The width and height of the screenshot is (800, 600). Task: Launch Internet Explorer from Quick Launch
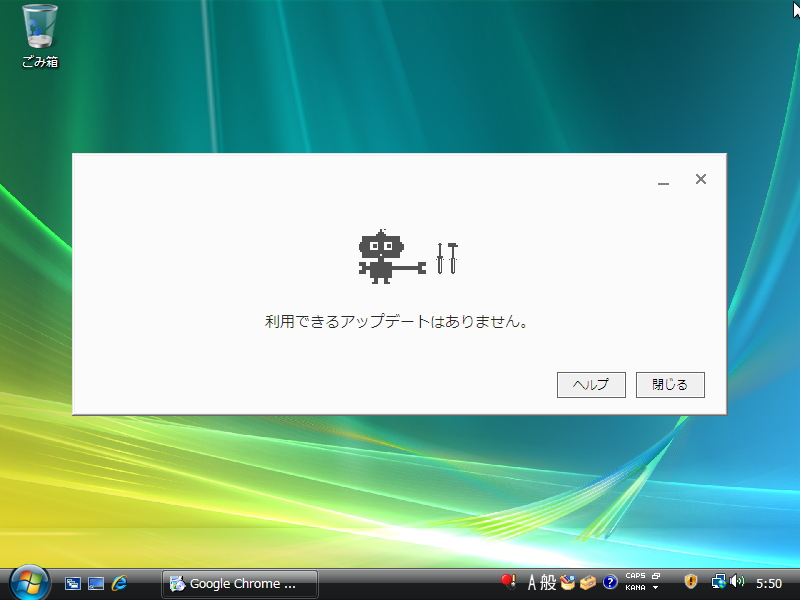117,583
